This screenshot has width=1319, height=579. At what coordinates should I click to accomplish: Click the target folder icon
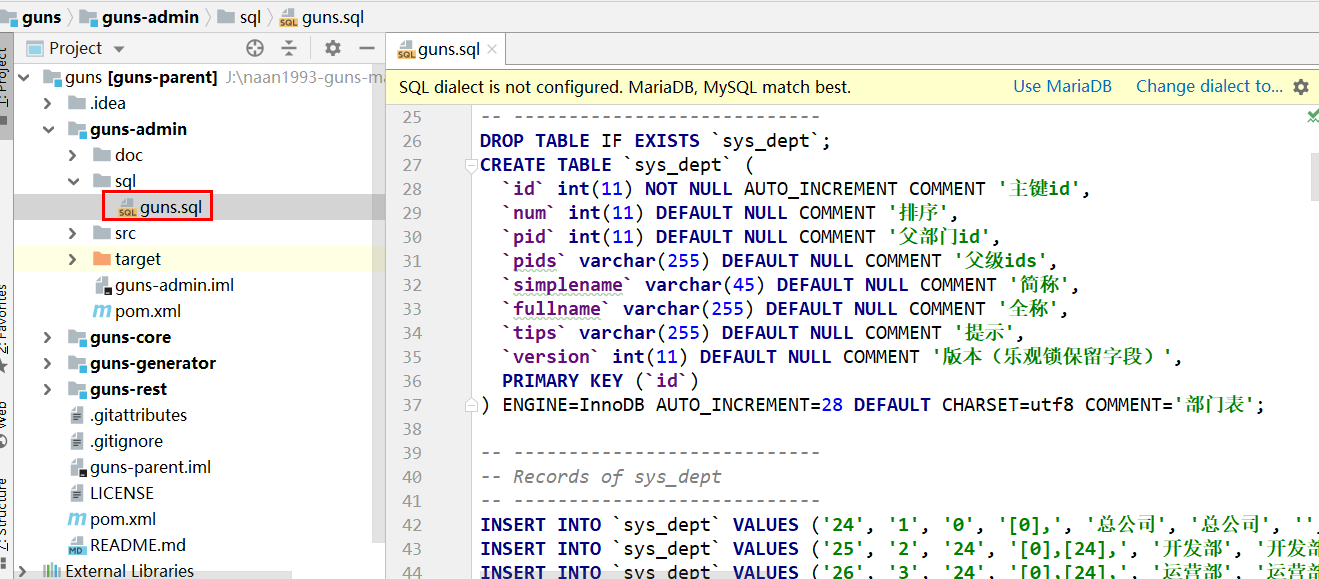102,259
